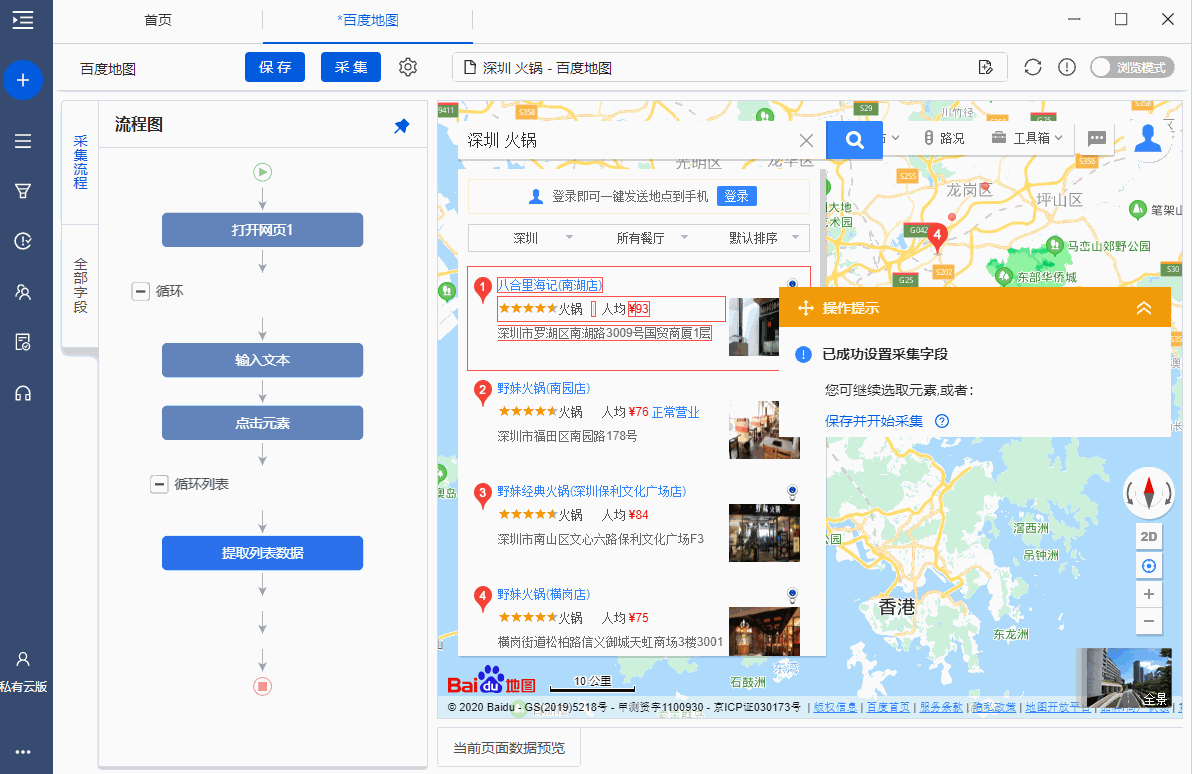Click the Baidu map user avatar icon
Image resolution: width=1192 pixels, height=774 pixels.
point(1148,138)
